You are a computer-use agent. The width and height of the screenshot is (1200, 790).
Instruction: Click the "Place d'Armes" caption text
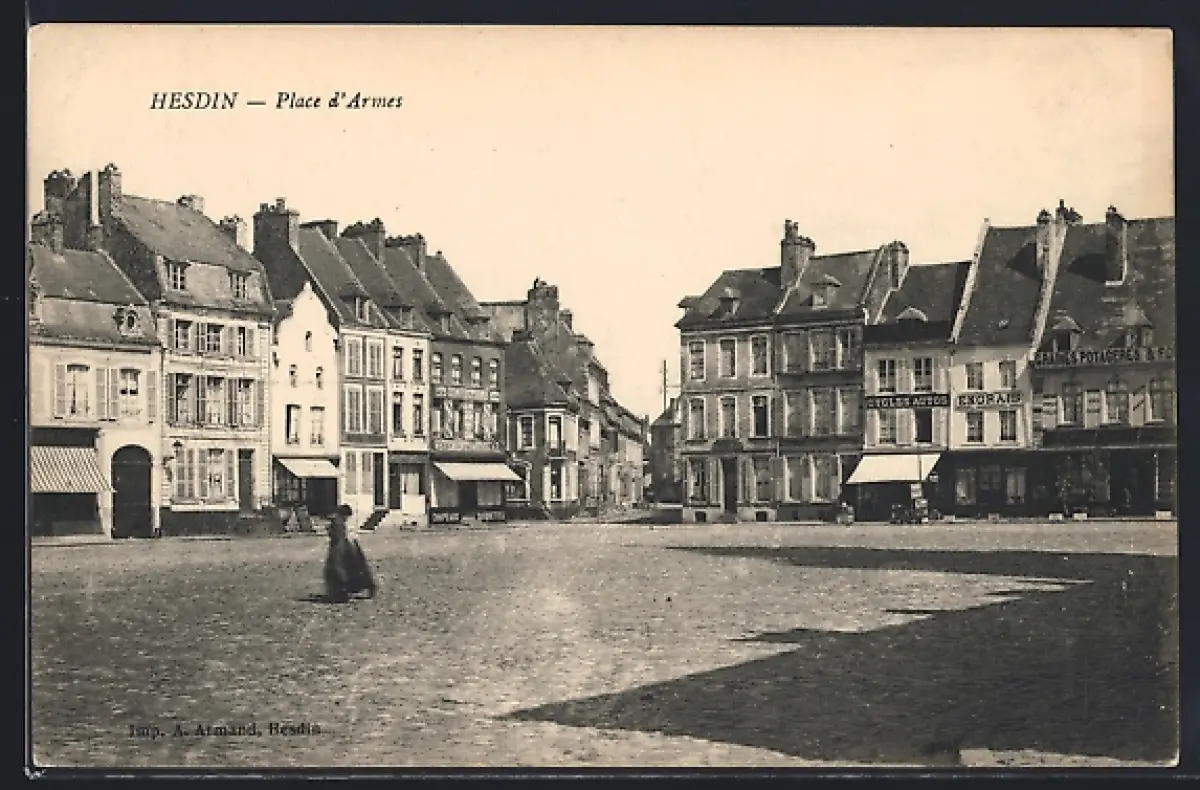pos(339,101)
